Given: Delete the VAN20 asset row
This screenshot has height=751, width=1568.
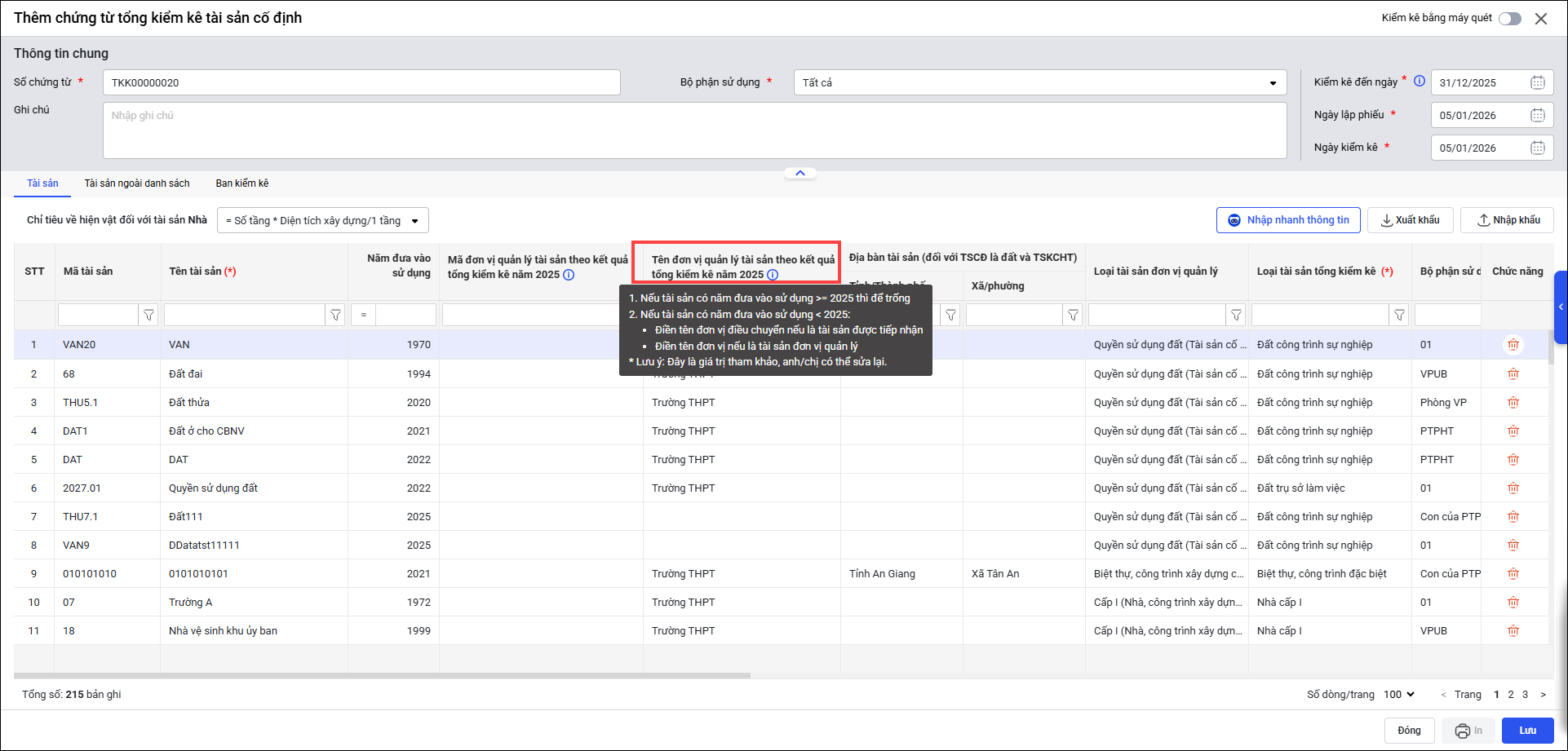Looking at the screenshot, I should [1513, 345].
